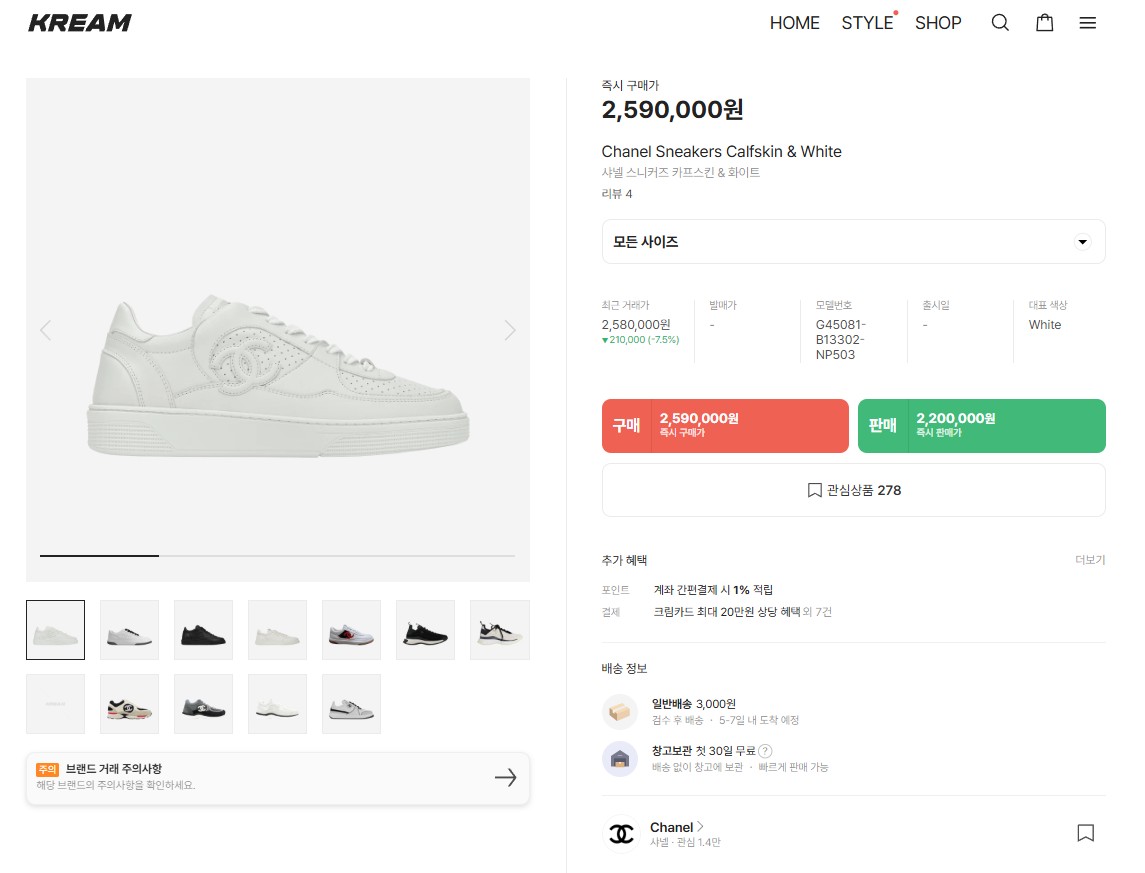This screenshot has height=873, width=1145.
Task: Open the hamburger menu icon
Action: [1088, 23]
